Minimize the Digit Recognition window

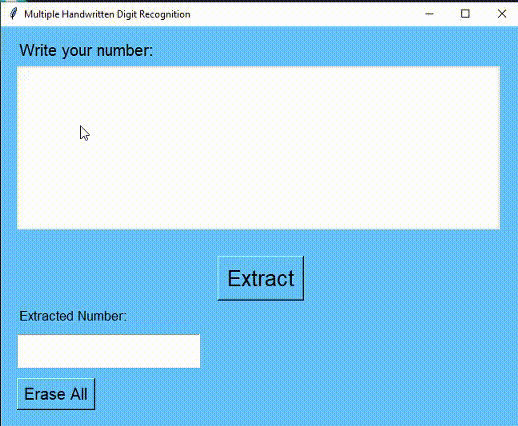click(x=429, y=14)
